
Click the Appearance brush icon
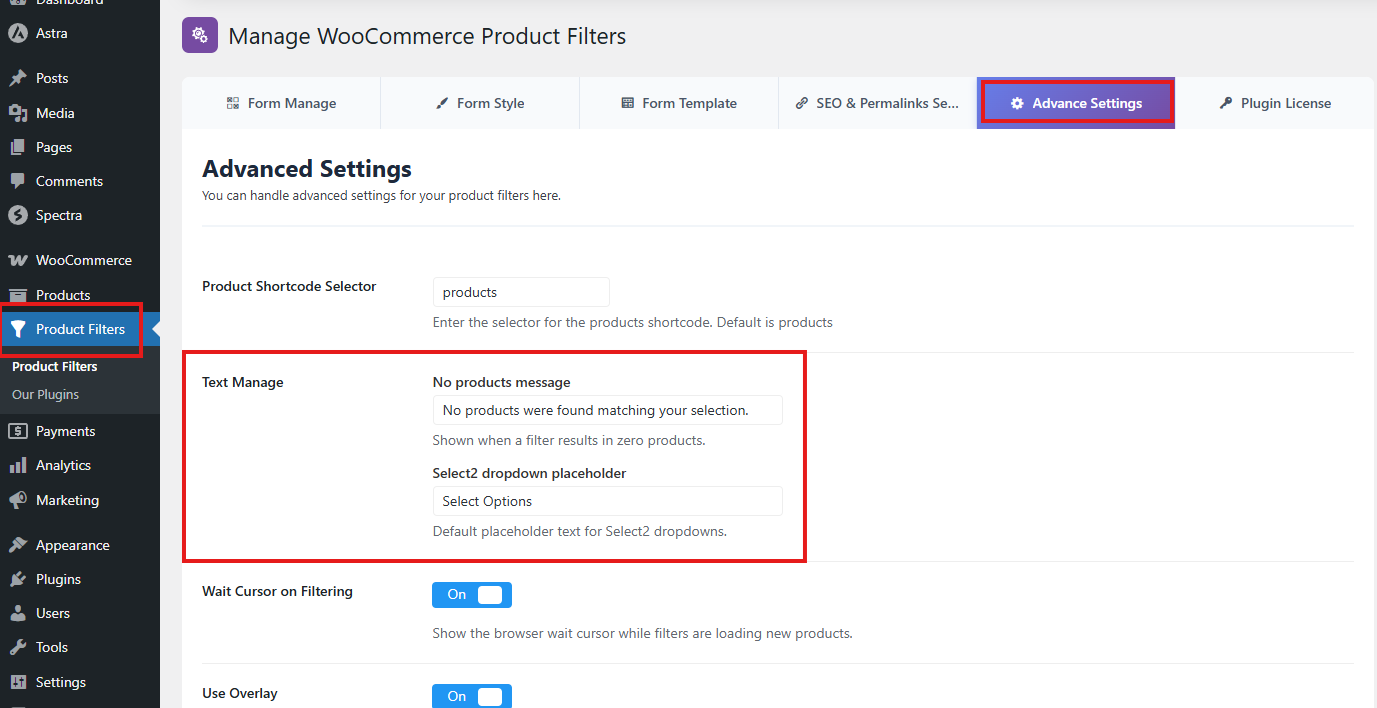click(x=17, y=545)
